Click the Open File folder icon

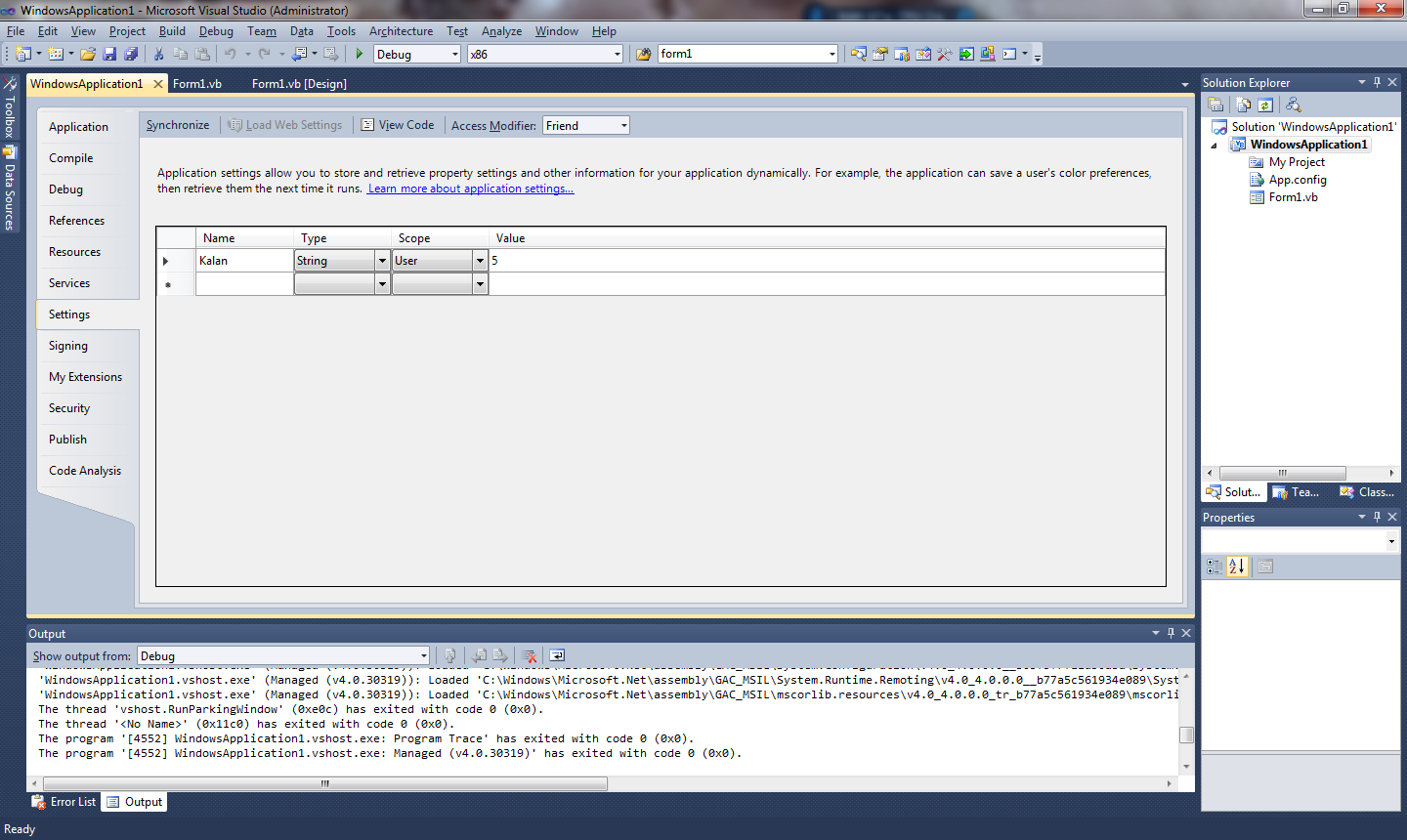pyautogui.click(x=88, y=54)
